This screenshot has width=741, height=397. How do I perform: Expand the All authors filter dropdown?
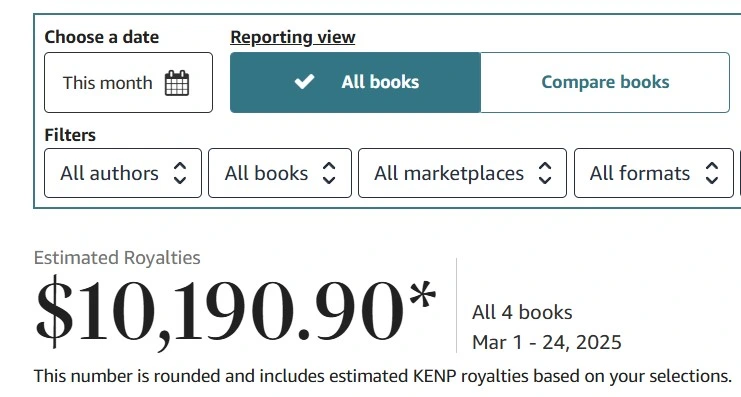123,173
